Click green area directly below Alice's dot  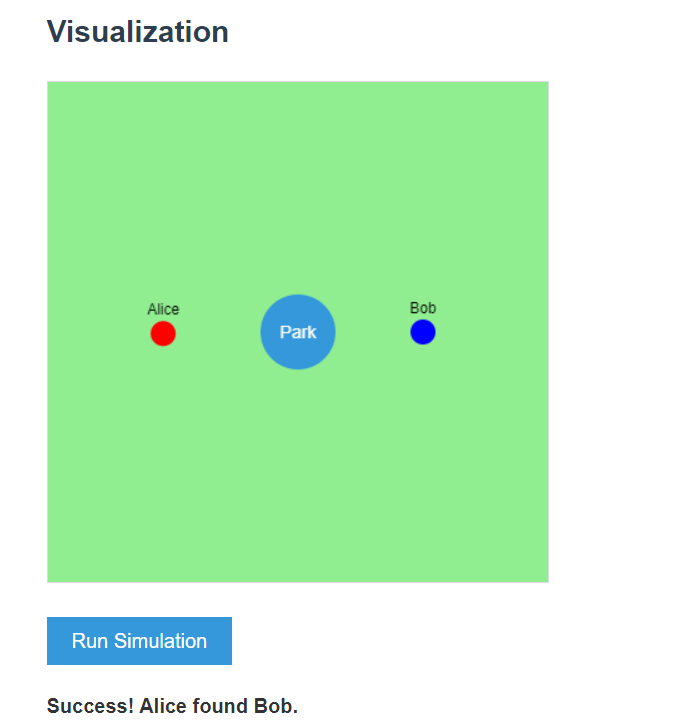pyautogui.click(x=163, y=400)
